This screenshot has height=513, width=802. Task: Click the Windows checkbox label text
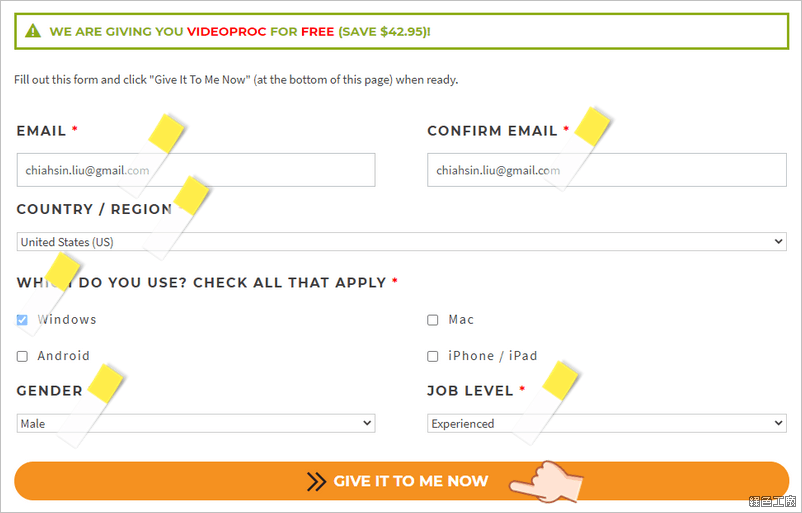67,320
